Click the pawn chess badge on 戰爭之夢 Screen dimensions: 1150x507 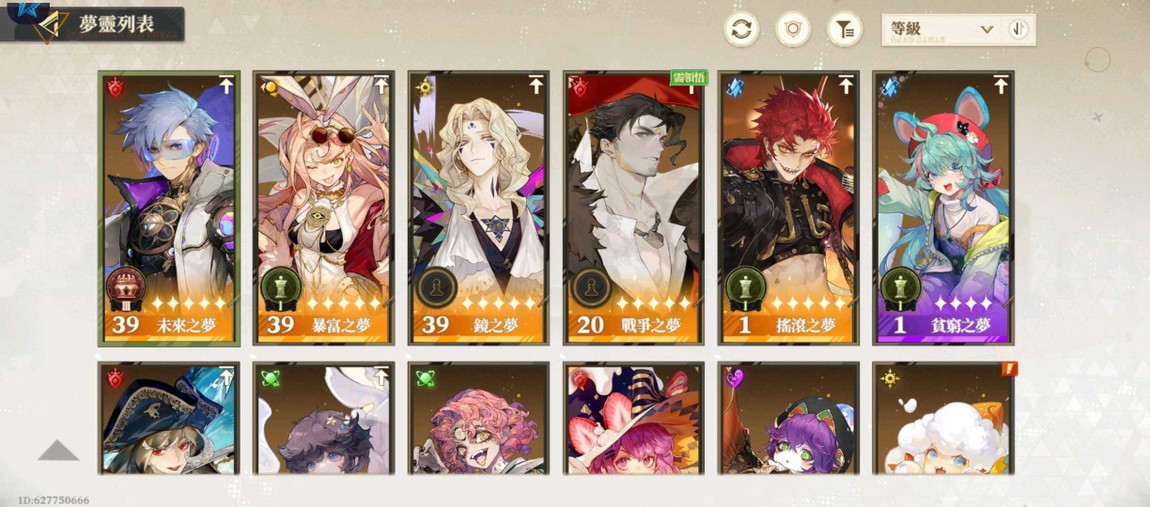point(590,287)
